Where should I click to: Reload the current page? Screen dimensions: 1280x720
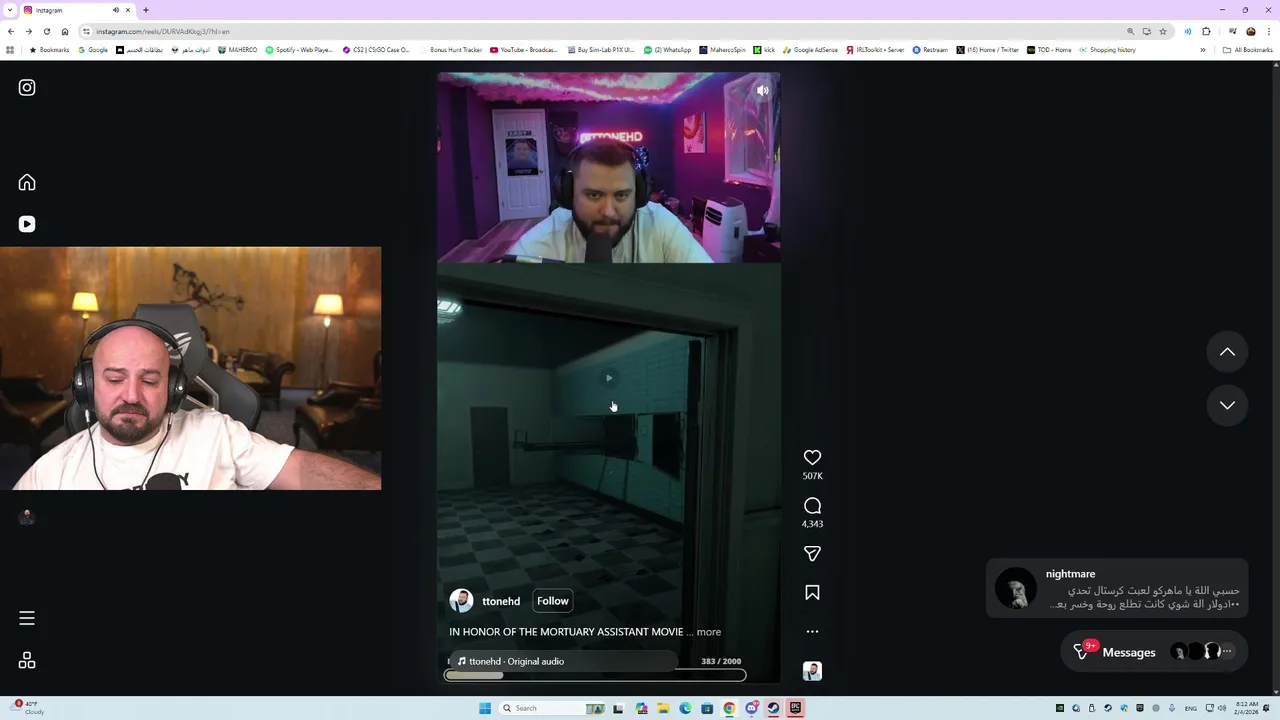[47, 31]
